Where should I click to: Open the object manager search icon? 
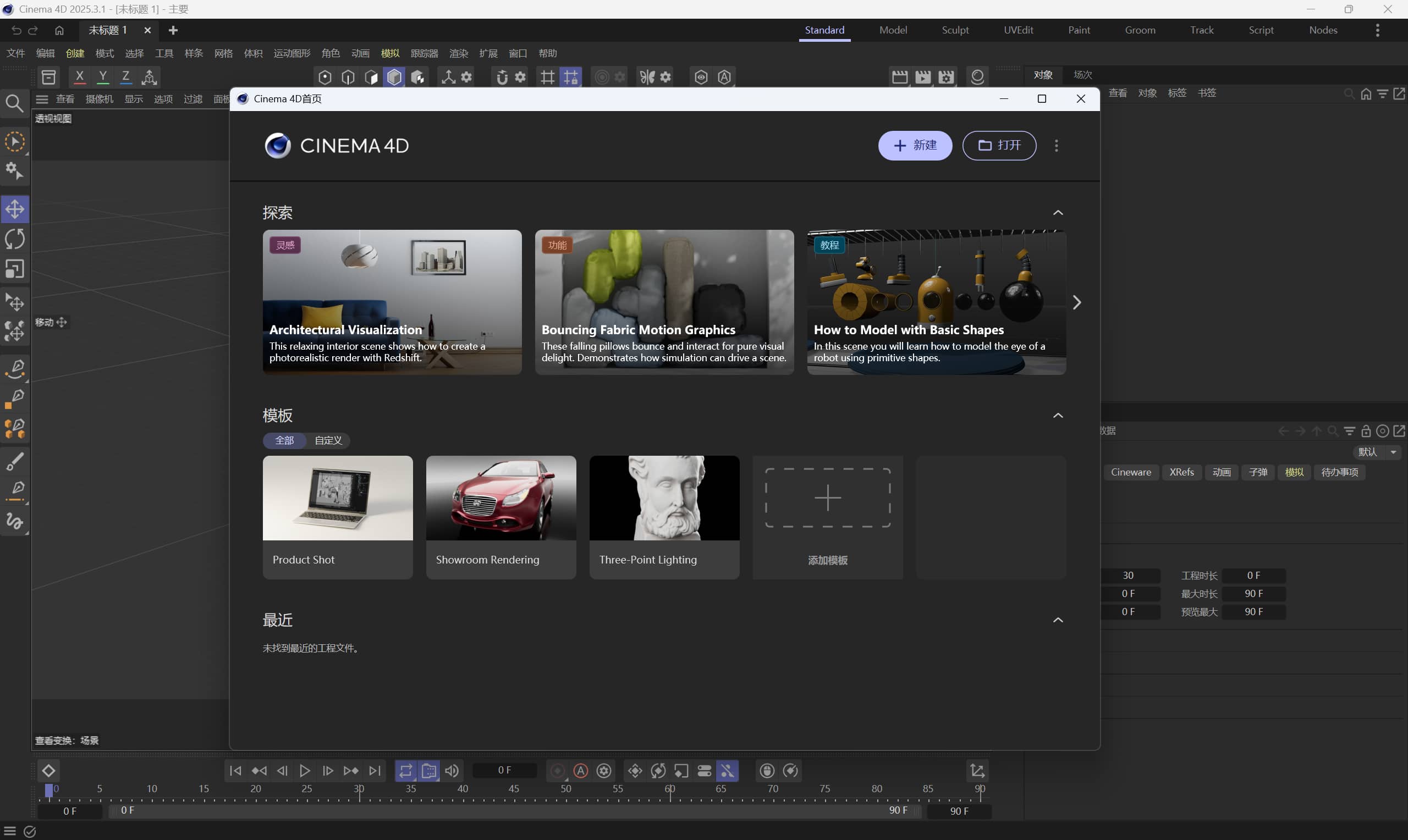click(x=1349, y=93)
